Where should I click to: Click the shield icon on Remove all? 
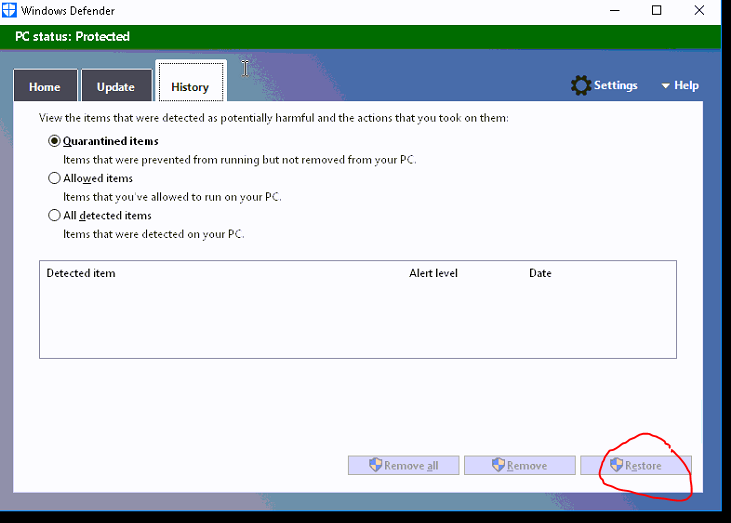[375, 465]
